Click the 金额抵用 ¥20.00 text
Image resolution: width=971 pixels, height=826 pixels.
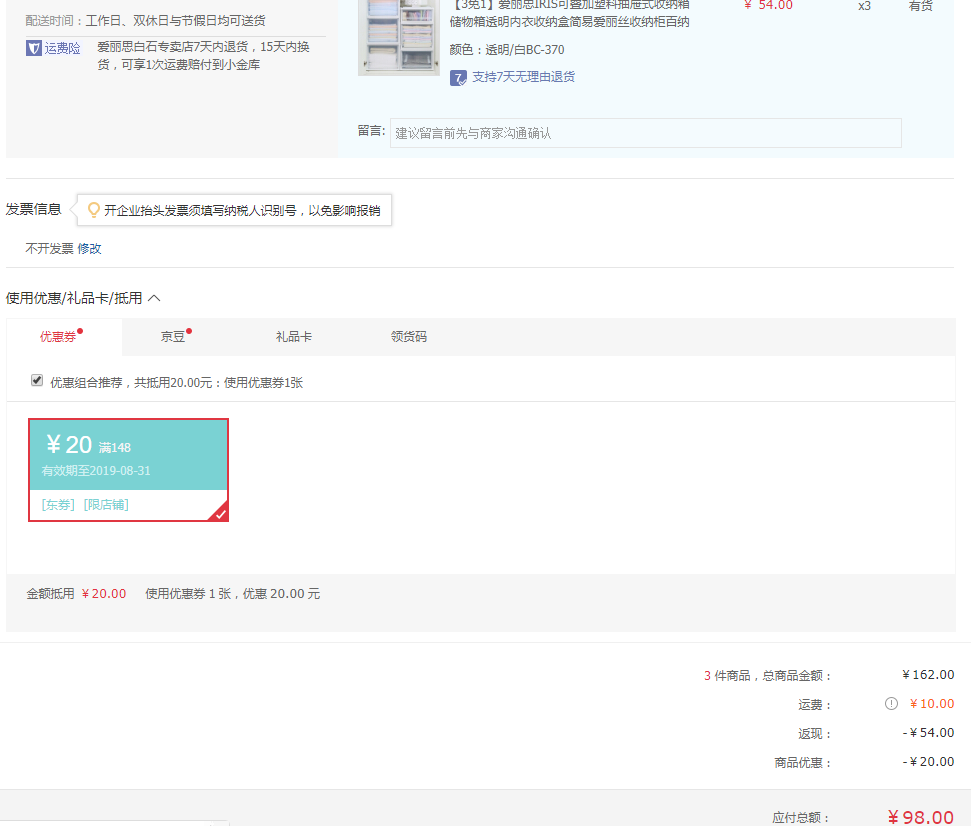[76, 594]
